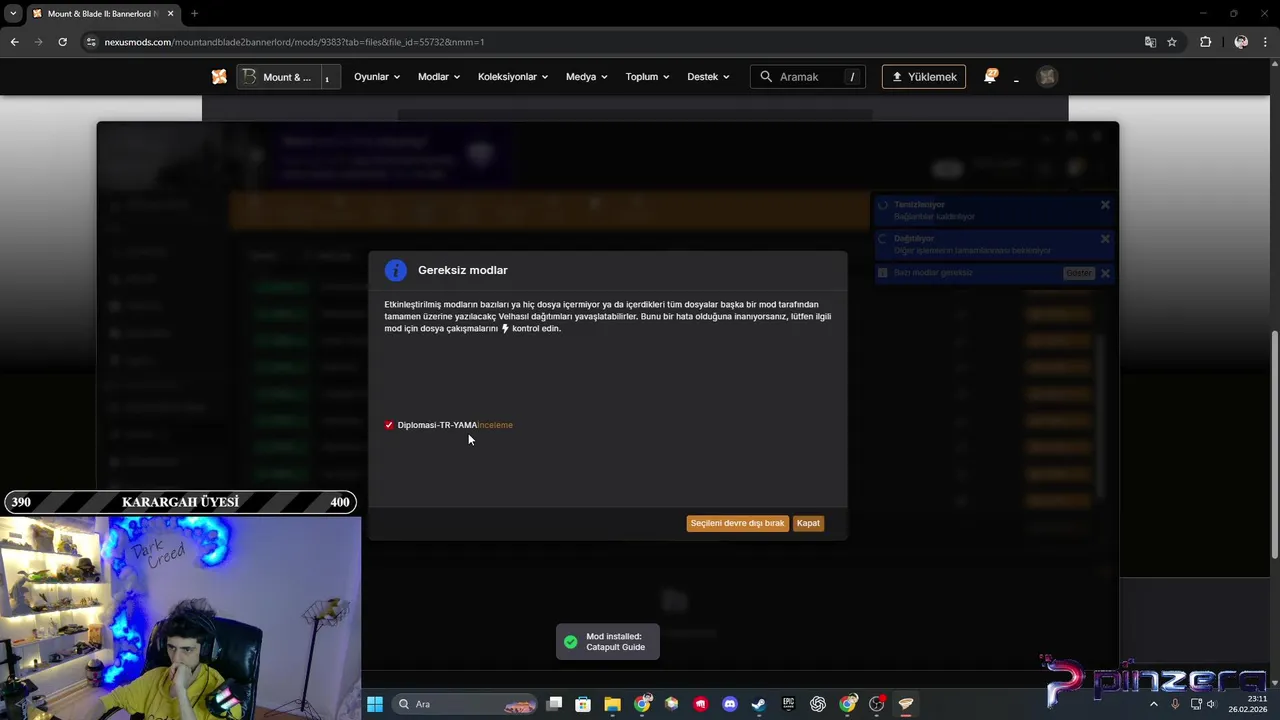Image resolution: width=1280 pixels, height=720 pixels.
Task: Open Discord from the taskbar
Action: [x=730, y=704]
